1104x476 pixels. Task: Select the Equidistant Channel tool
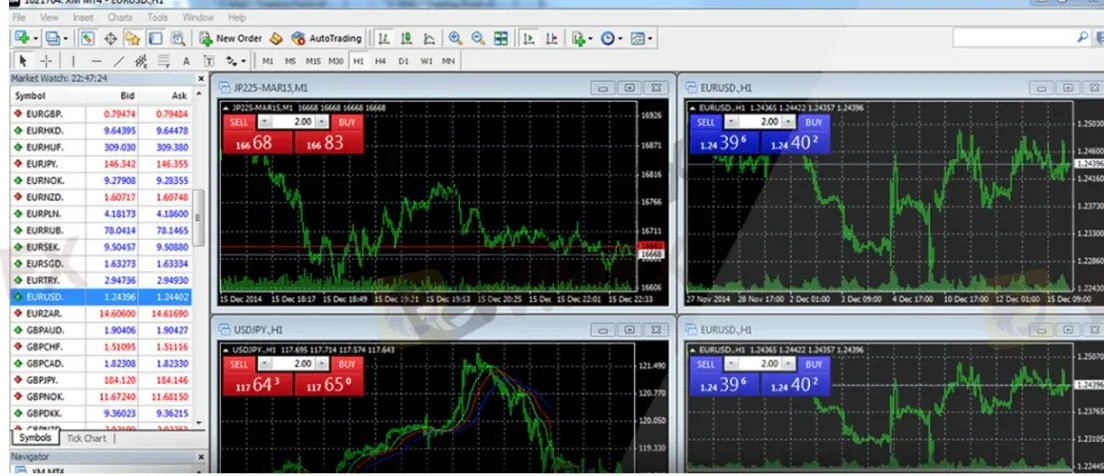tap(141, 61)
